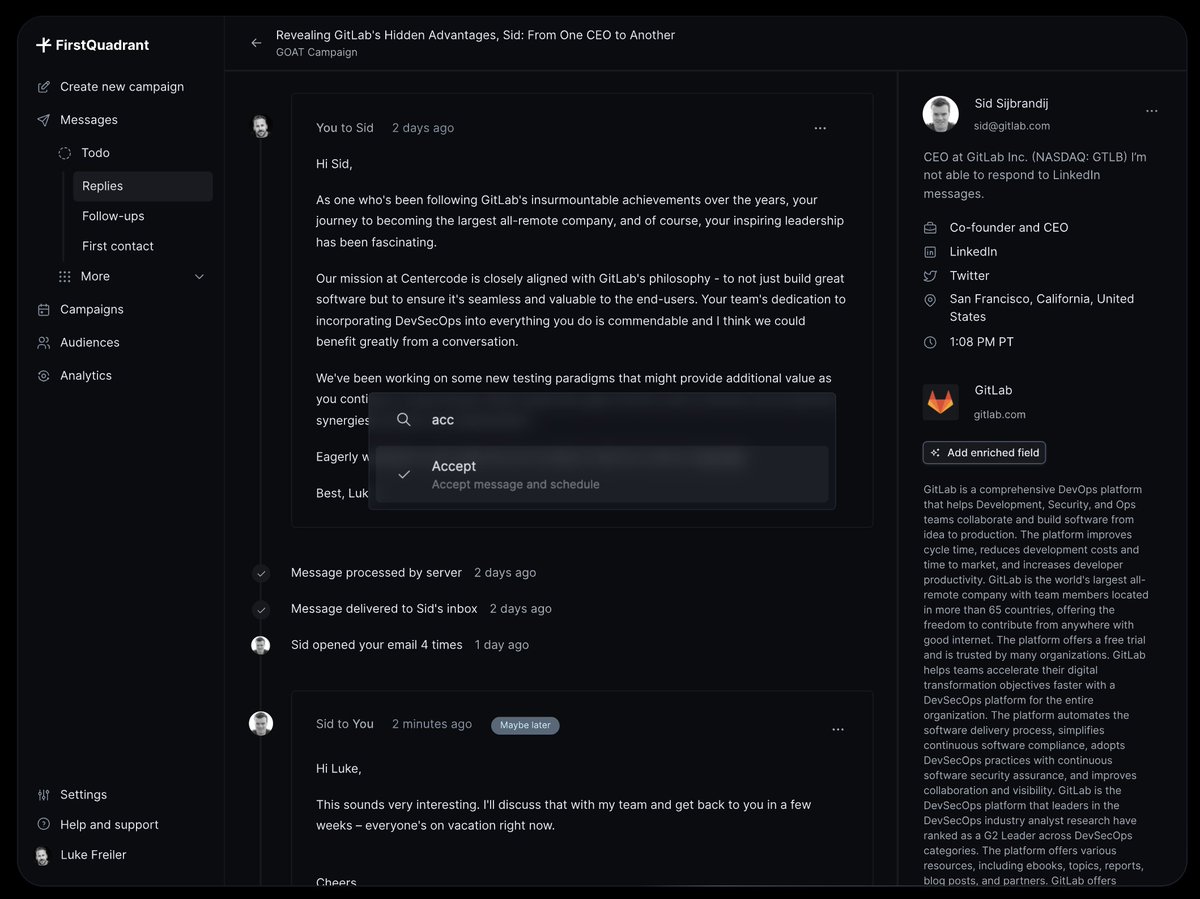Click the Audiences people icon
Image resolution: width=1200 pixels, height=899 pixels.
pyautogui.click(x=43, y=343)
